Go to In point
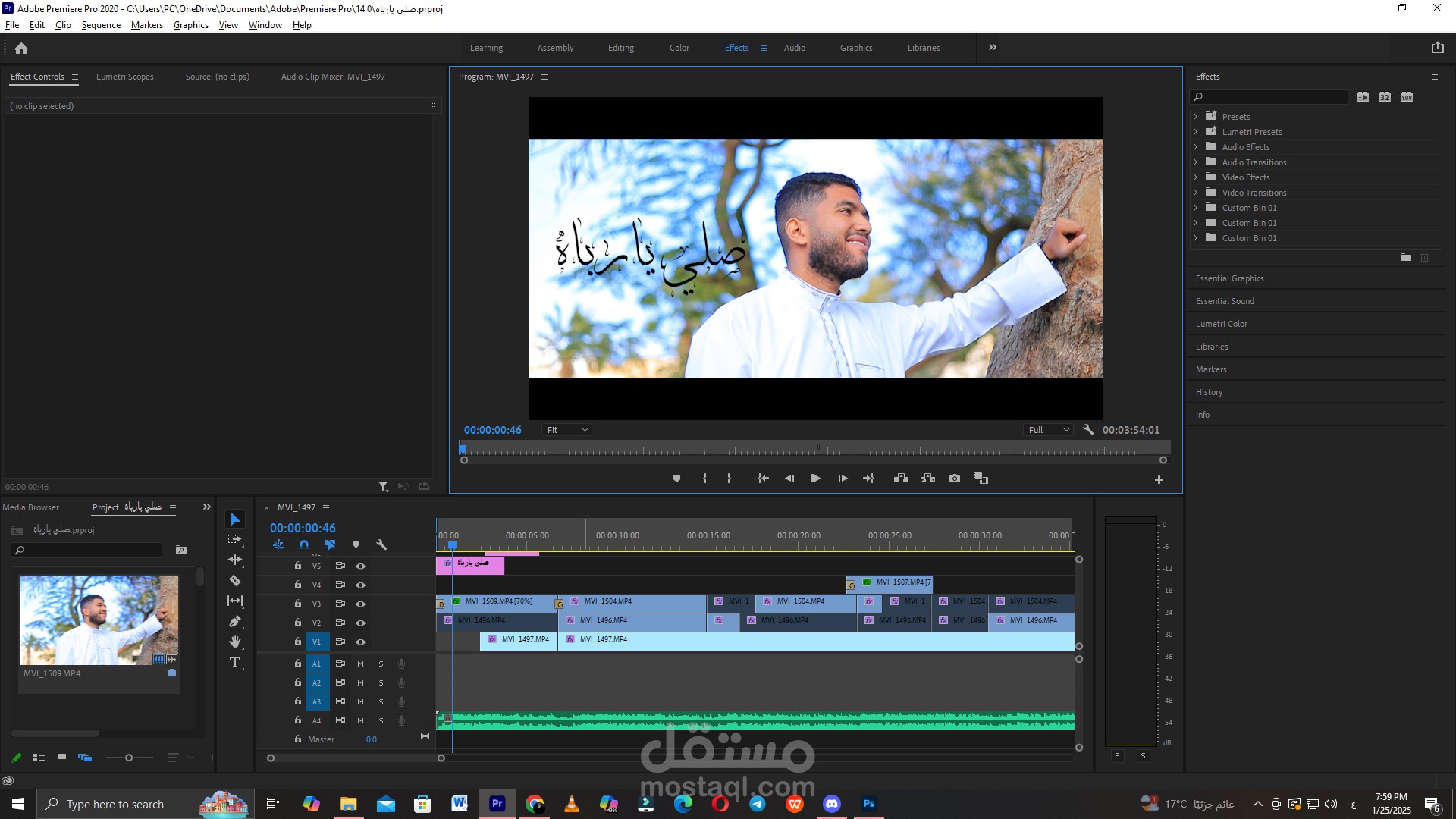Viewport: 1456px width, 819px height. (764, 479)
